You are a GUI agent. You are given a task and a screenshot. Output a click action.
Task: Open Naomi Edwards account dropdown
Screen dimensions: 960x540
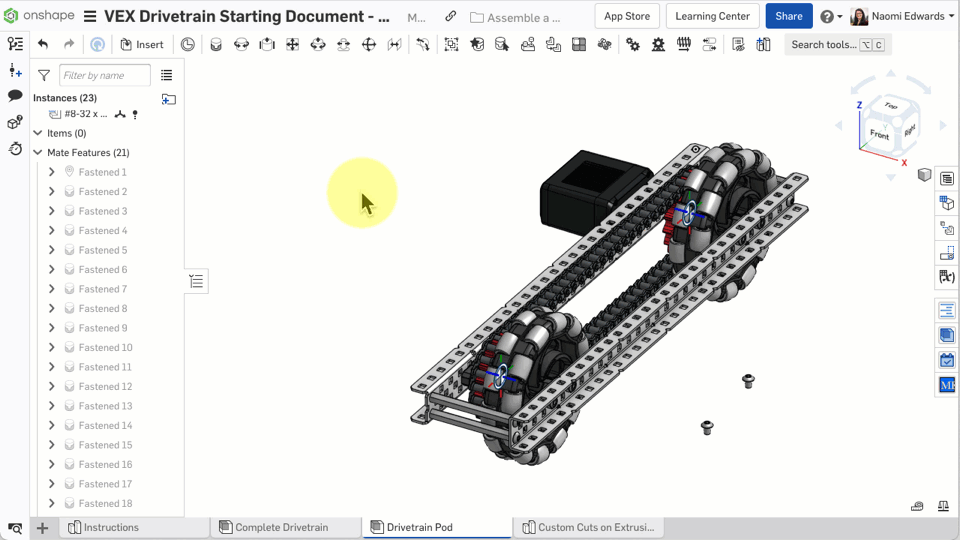tap(902, 17)
